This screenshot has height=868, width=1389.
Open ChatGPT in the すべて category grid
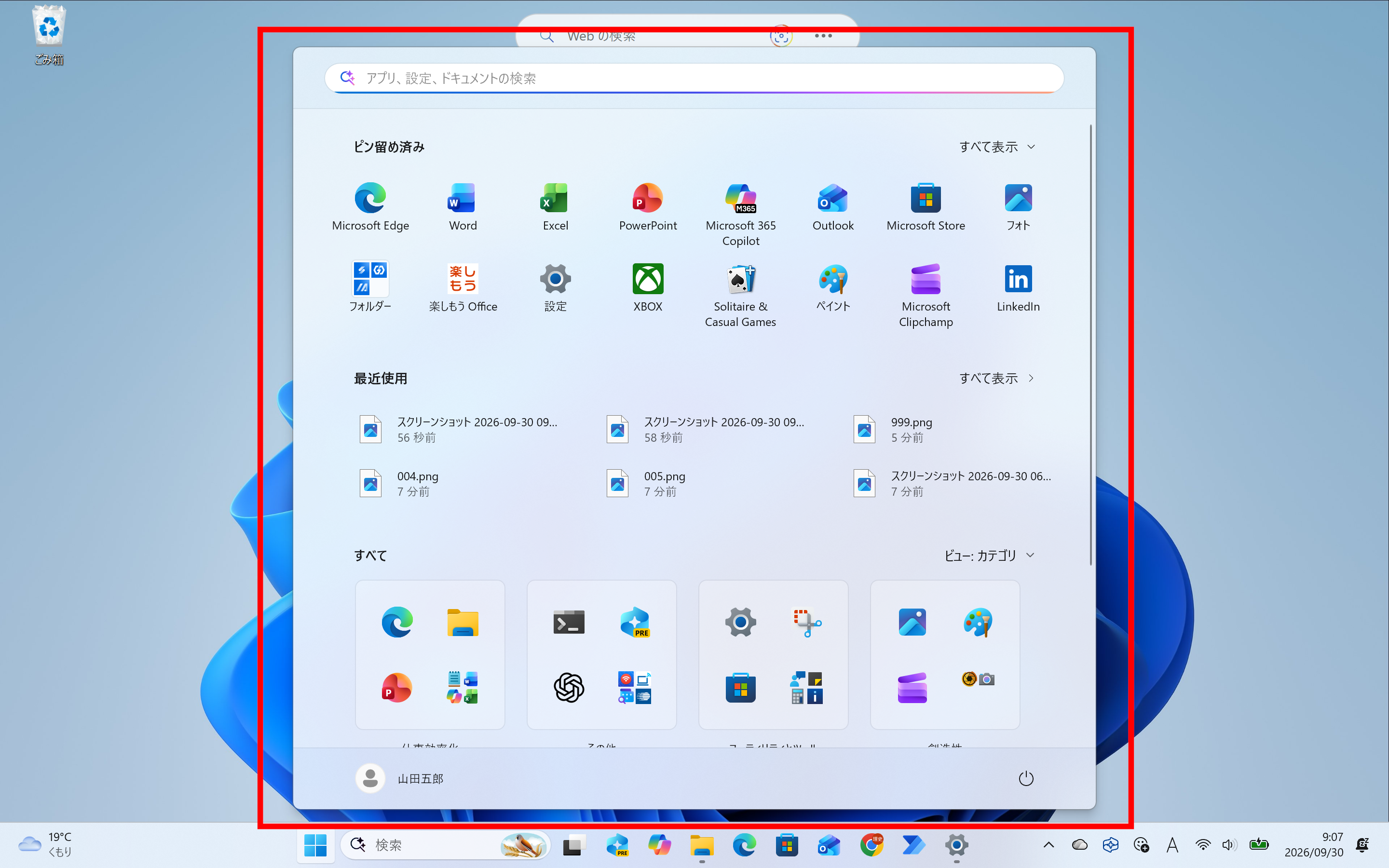click(569, 687)
